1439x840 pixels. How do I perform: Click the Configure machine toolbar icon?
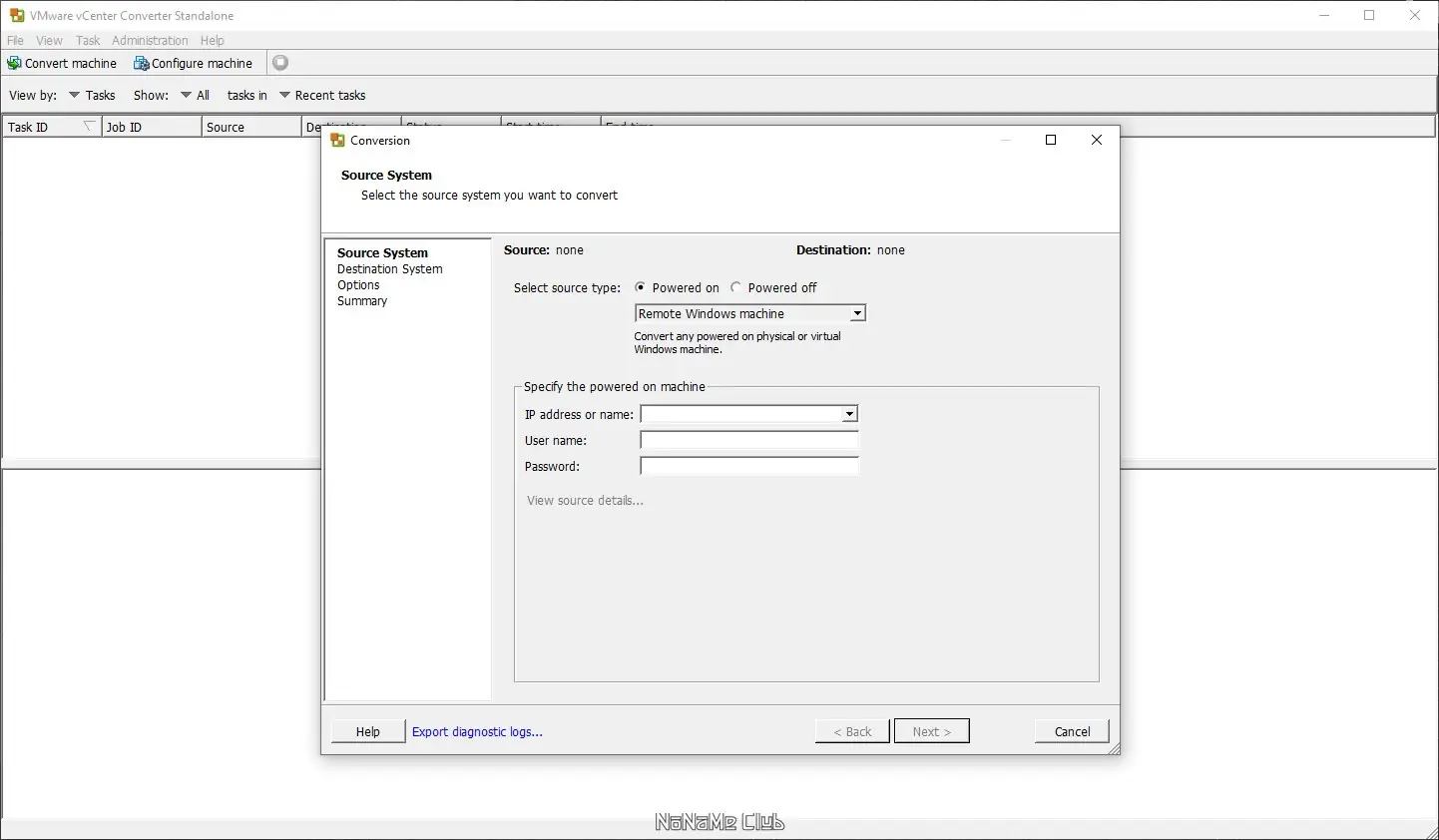[142, 63]
